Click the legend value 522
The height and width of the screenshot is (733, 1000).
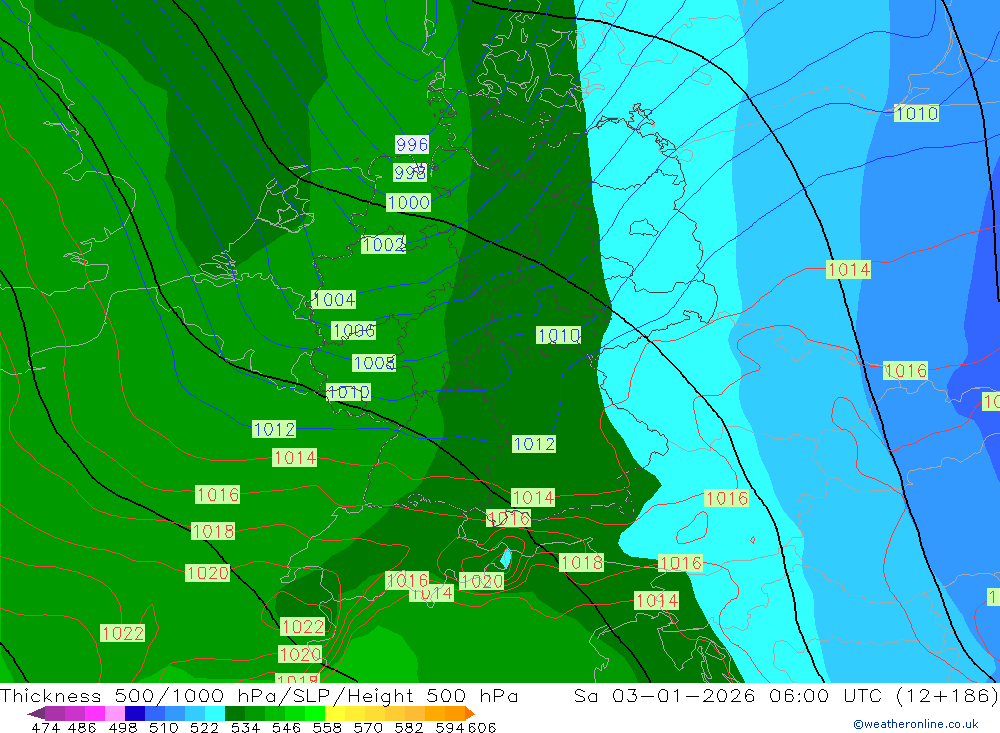204,728
